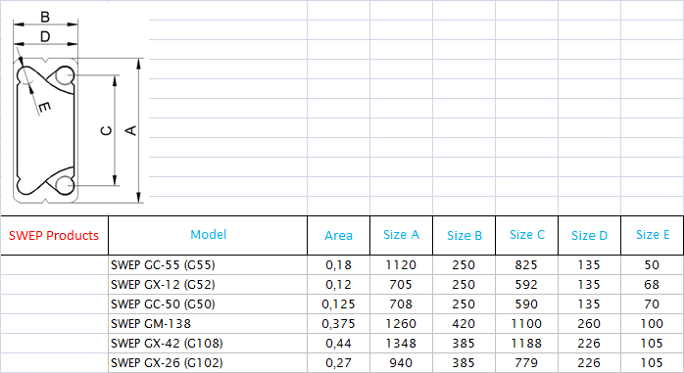The image size is (684, 373).
Task: Click the SWEP Products header cell
Action: [x=54, y=236]
